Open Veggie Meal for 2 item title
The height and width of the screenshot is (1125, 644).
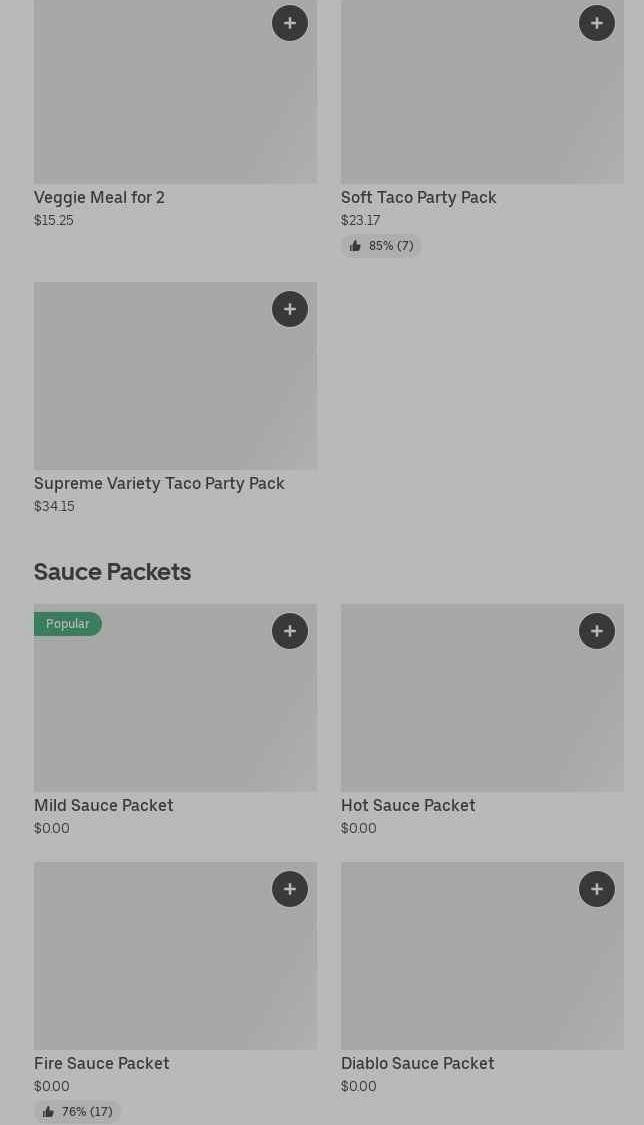click(99, 198)
